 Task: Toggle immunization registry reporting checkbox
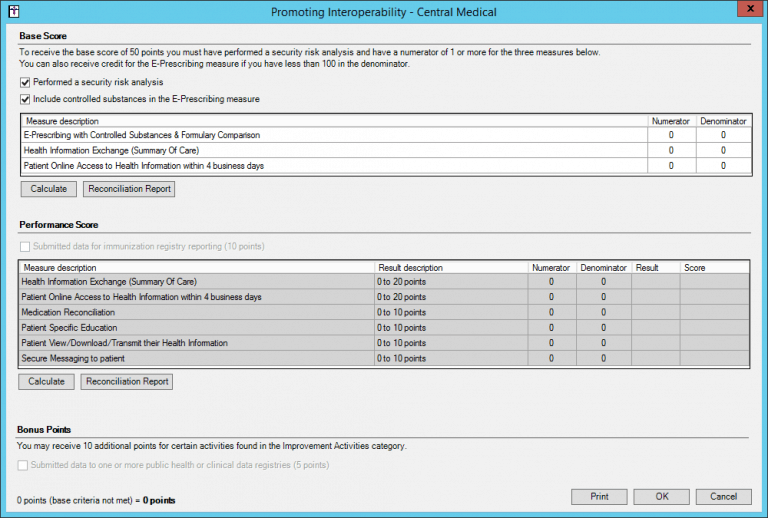coord(25,246)
